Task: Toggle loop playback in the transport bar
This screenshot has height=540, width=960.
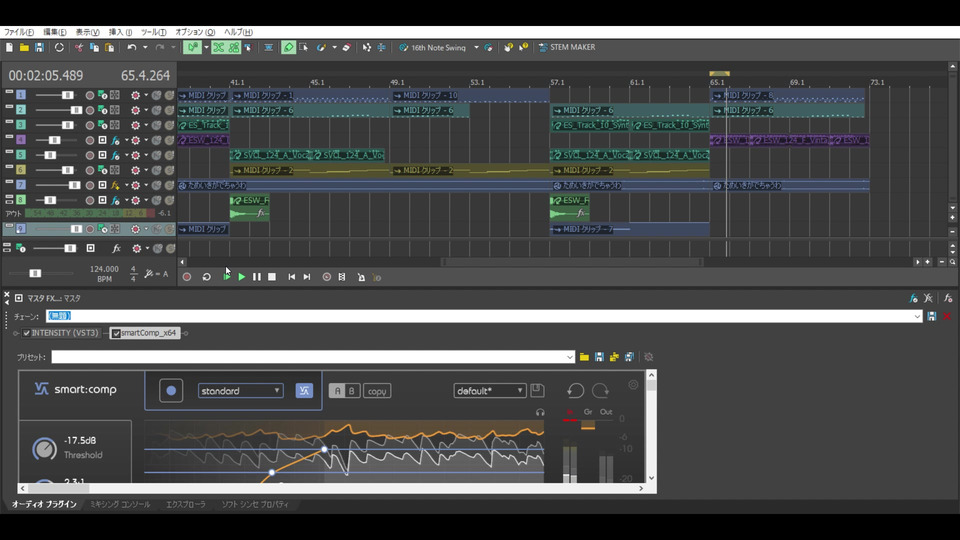Action: [x=207, y=277]
